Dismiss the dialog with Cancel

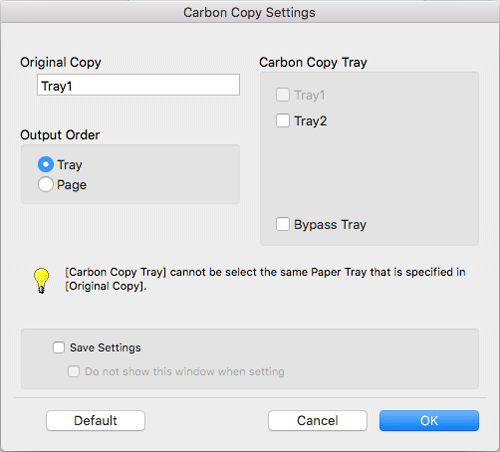(318, 420)
